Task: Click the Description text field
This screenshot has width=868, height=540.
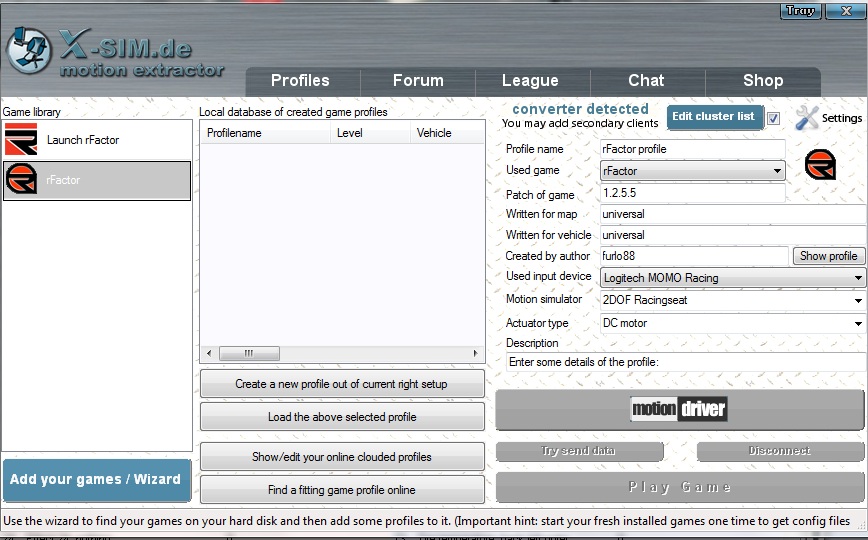Action: point(686,362)
